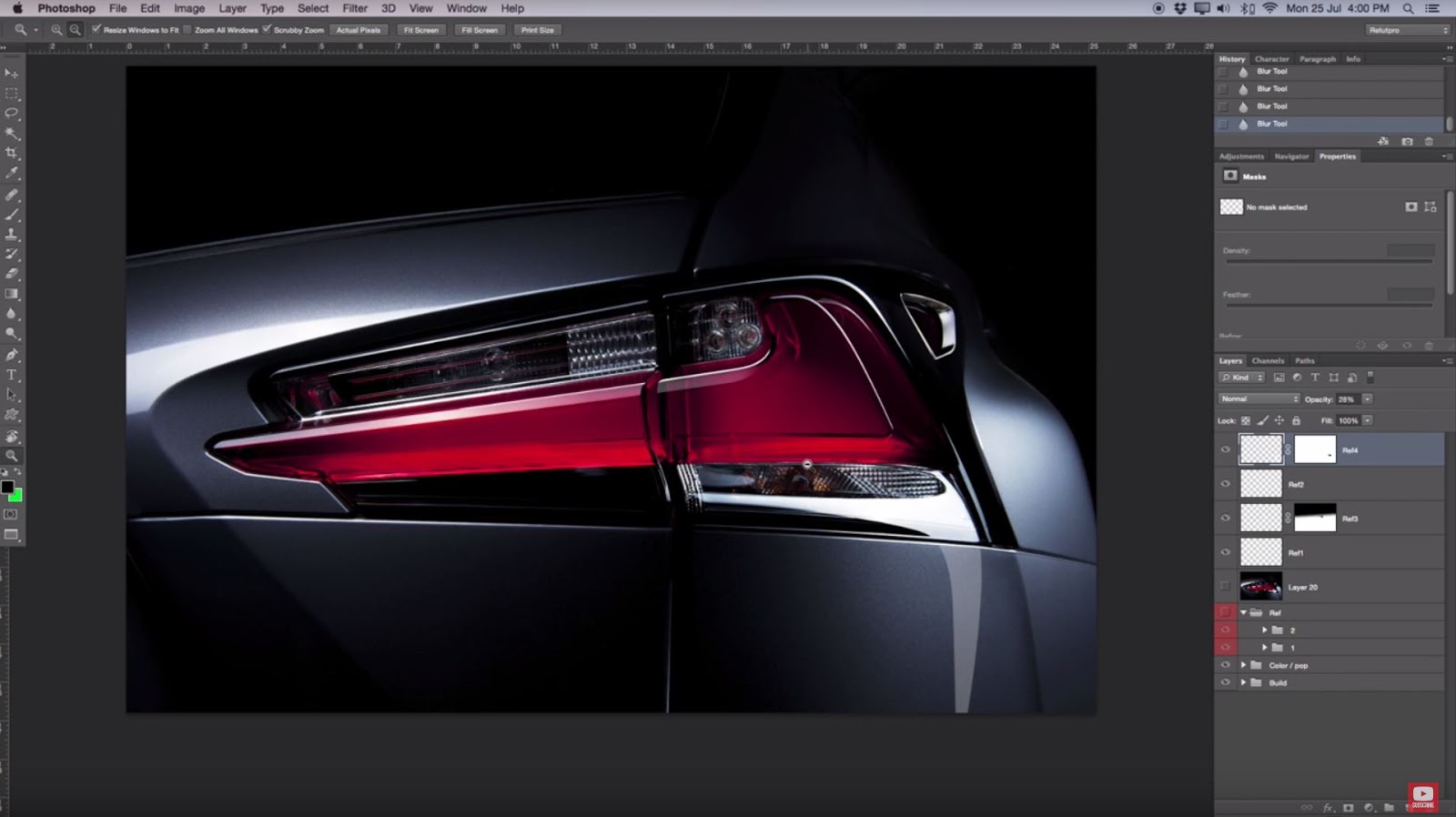Add a pixel mask in Properties
The image size is (1456, 817).
coord(1410,207)
